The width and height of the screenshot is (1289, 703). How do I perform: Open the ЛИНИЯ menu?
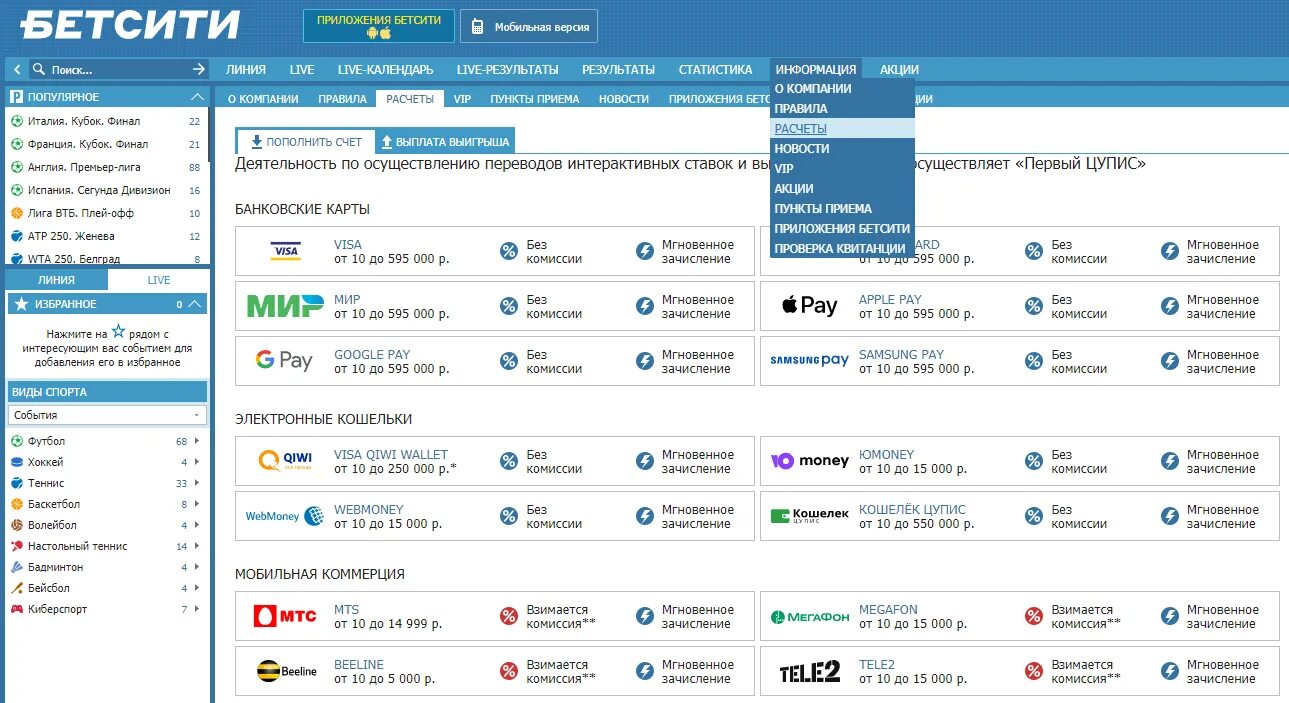click(246, 70)
